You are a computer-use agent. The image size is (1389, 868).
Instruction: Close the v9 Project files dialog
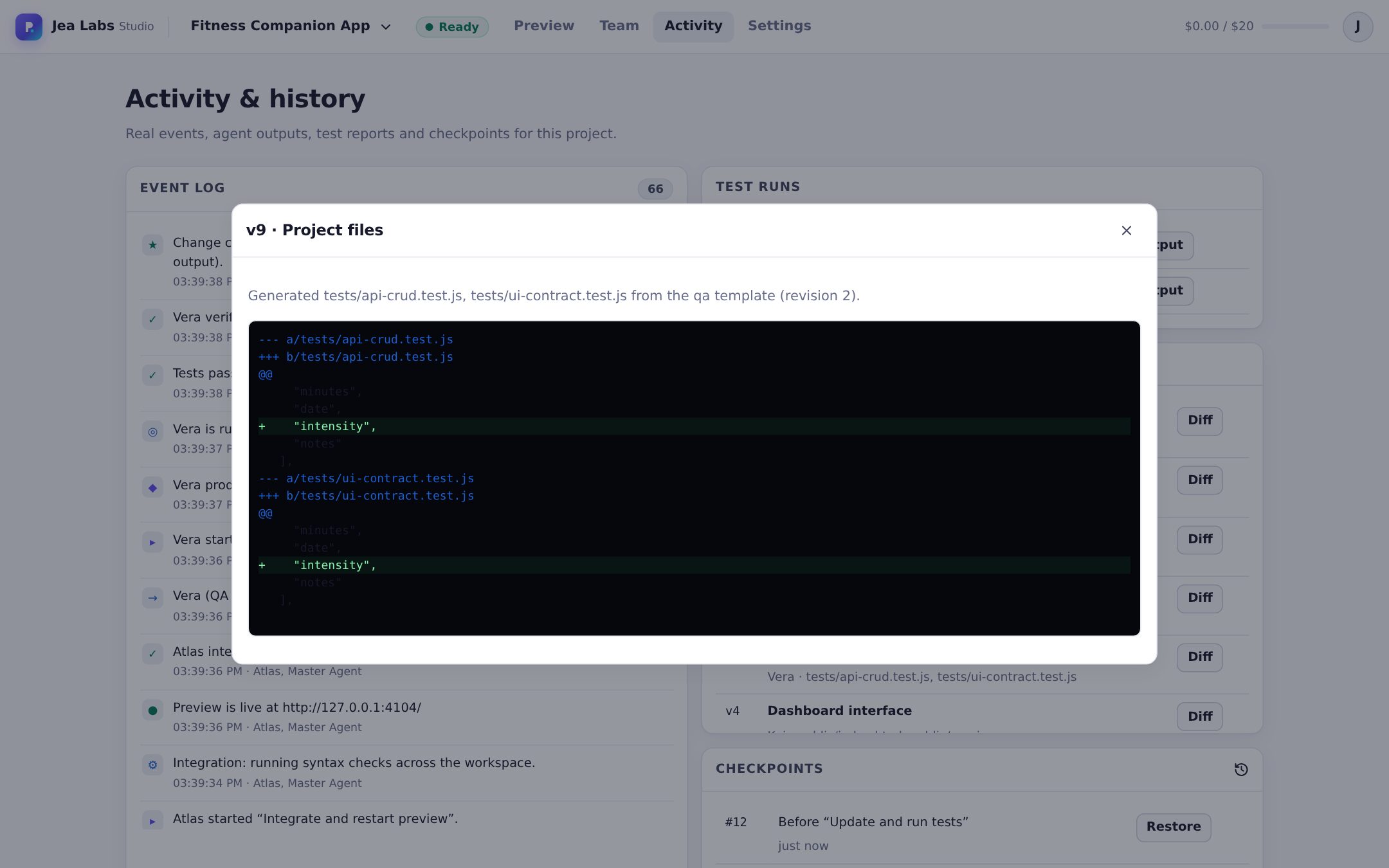(x=1126, y=230)
